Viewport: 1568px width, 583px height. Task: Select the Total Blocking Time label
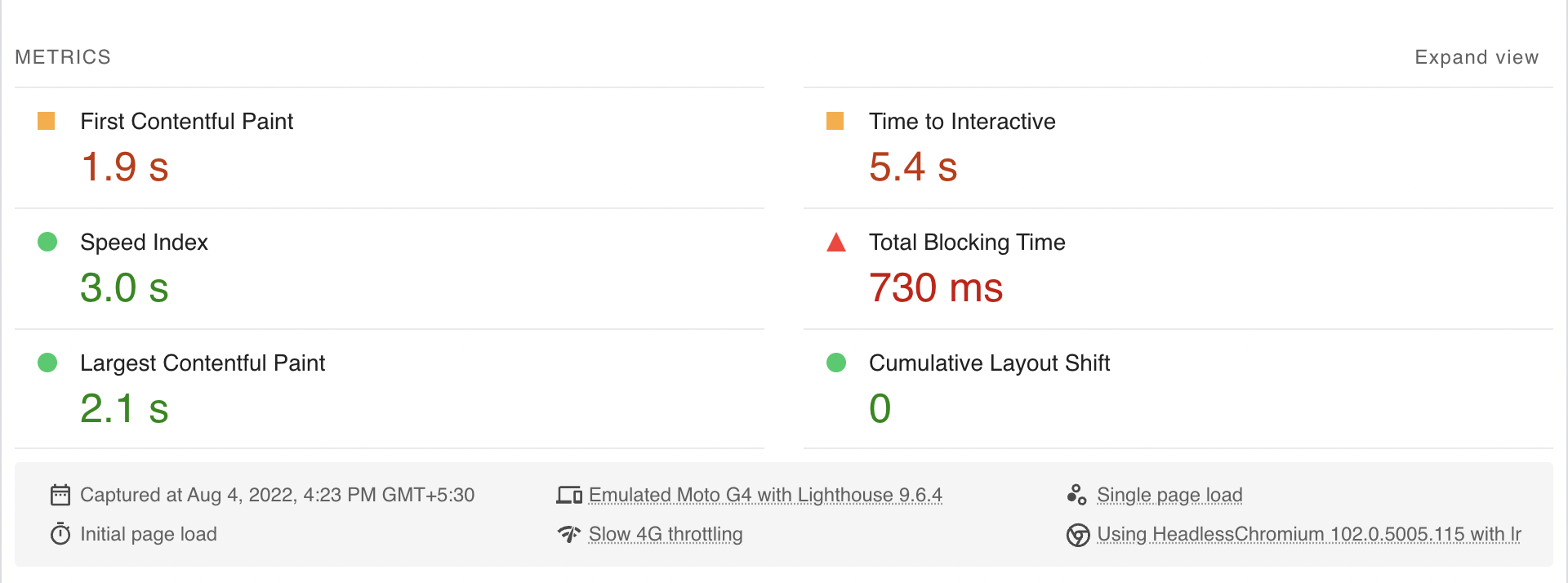967,242
